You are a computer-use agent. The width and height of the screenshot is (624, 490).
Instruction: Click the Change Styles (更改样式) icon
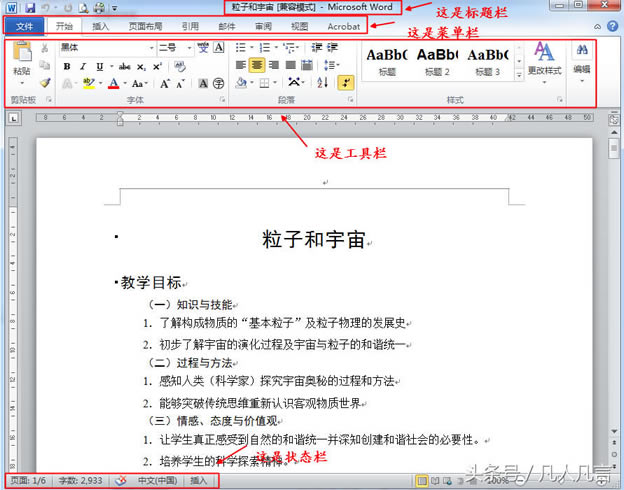(544, 58)
